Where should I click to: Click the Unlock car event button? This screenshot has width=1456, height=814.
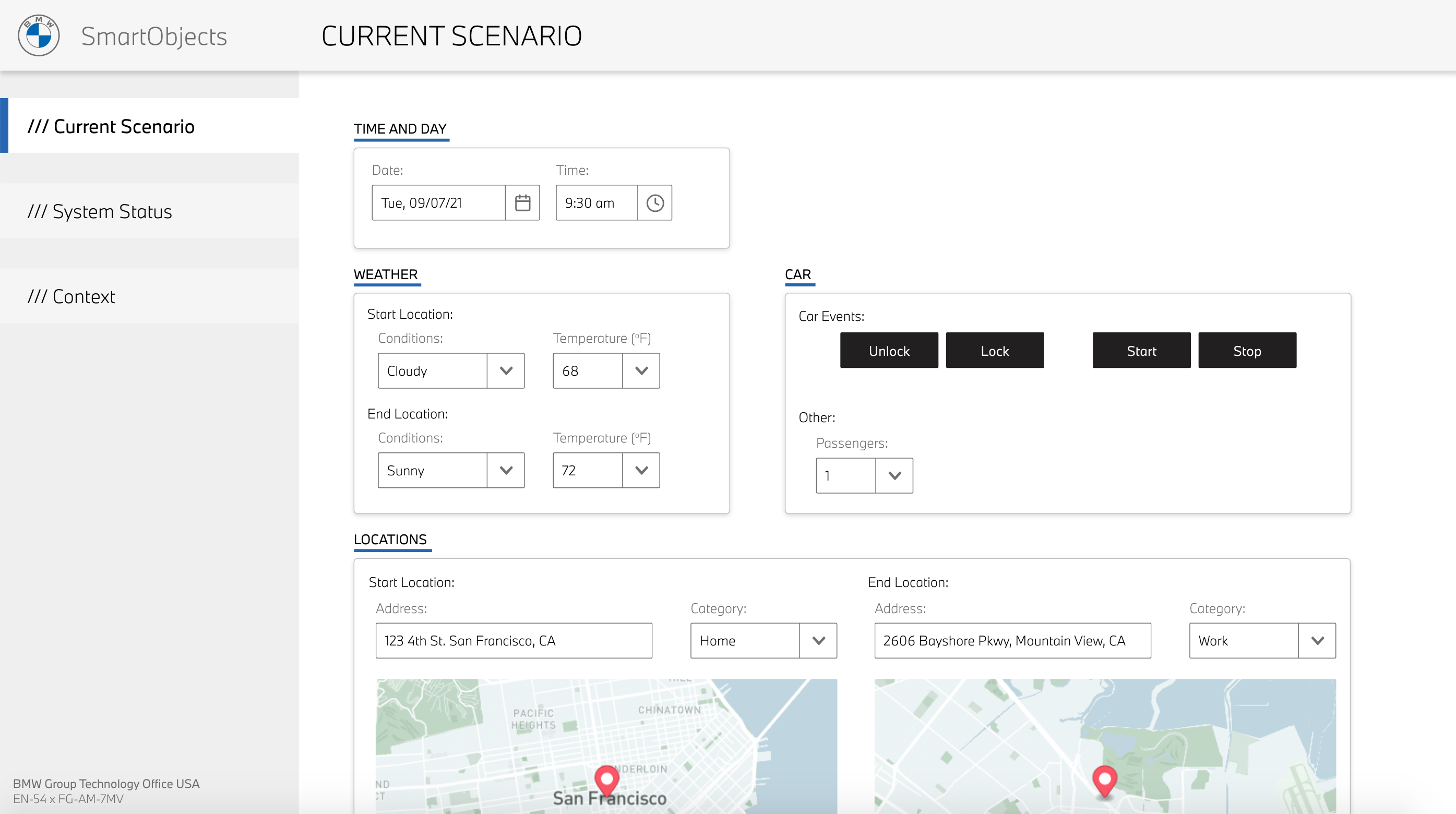tap(889, 351)
